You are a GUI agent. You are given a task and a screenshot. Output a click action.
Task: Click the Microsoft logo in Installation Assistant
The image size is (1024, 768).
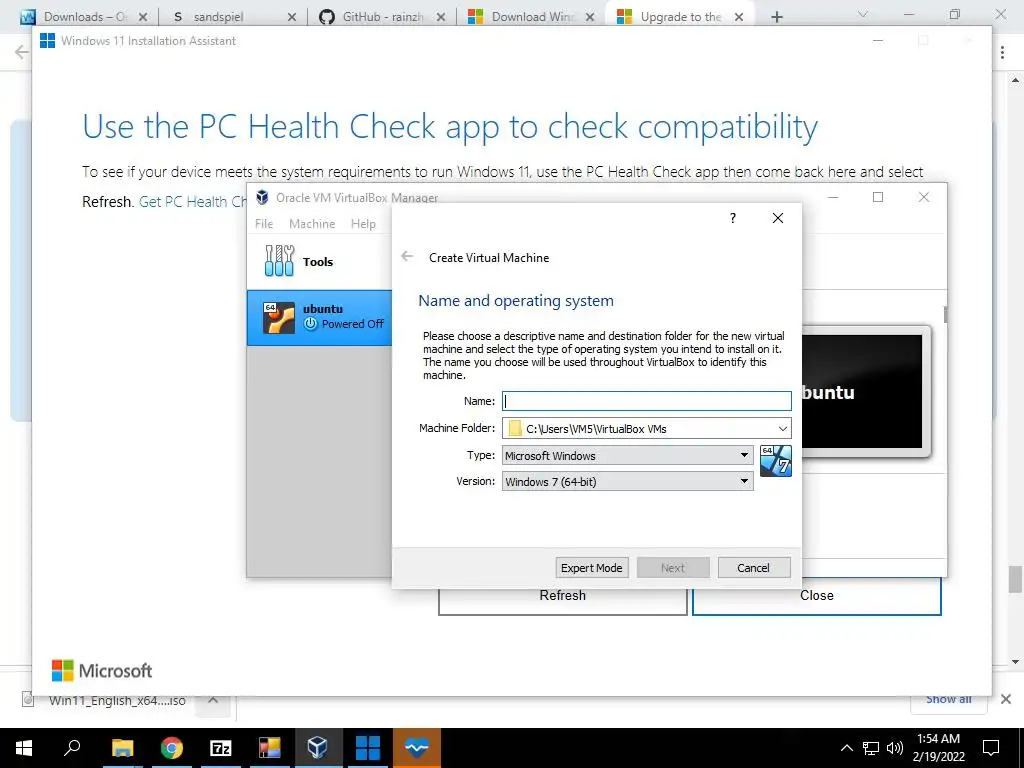[x=102, y=671]
